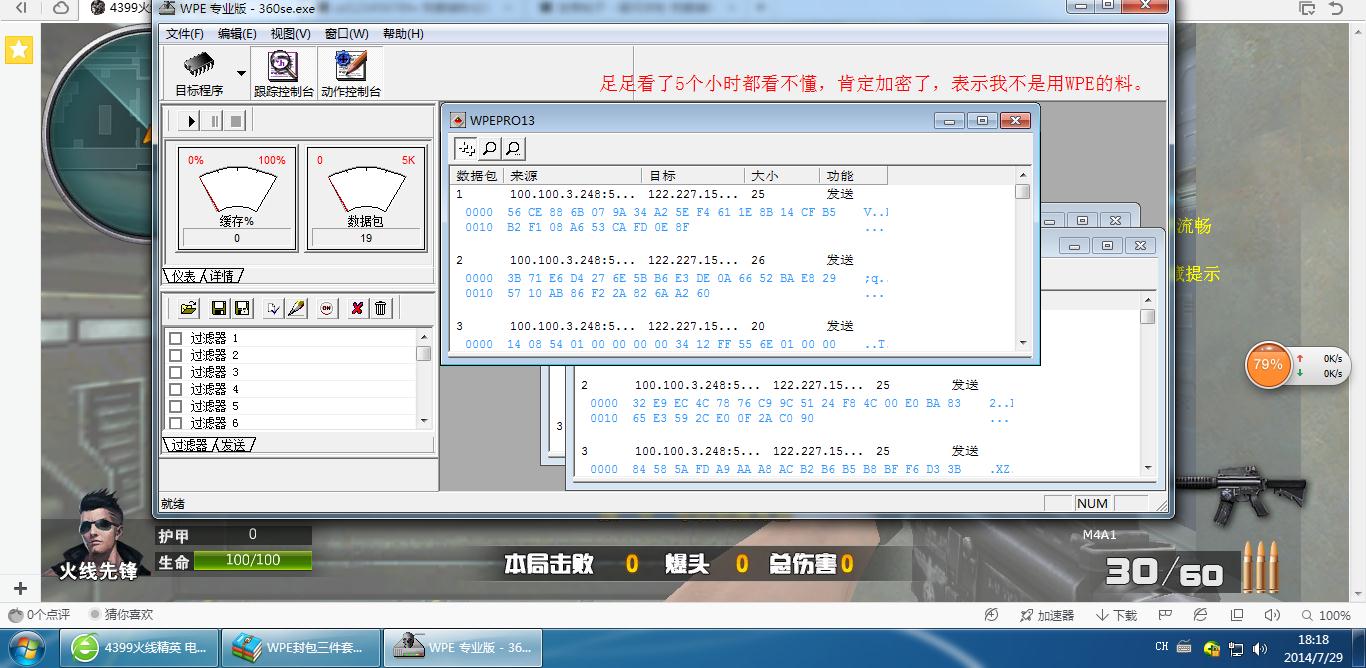Enable the 过滤器 1 checkbox
Viewport: 1366px width, 668px height.
pos(176,338)
